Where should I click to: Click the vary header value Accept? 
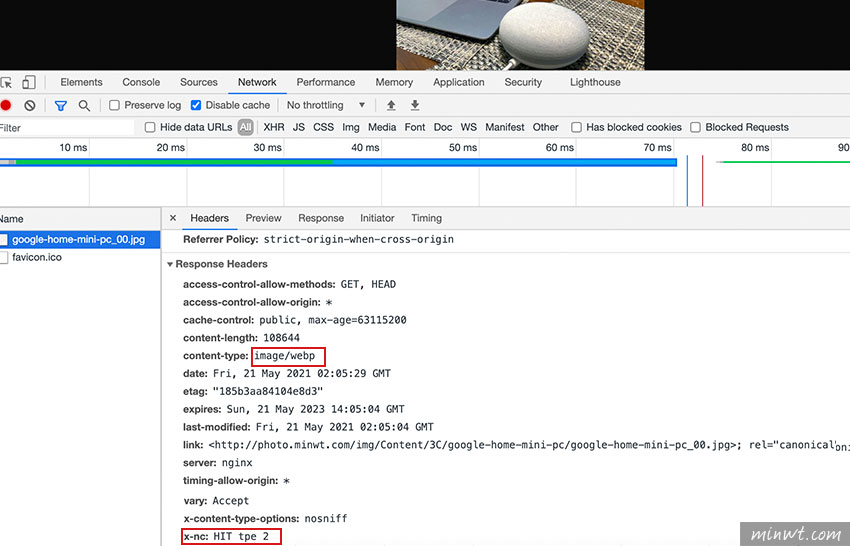[x=230, y=501]
